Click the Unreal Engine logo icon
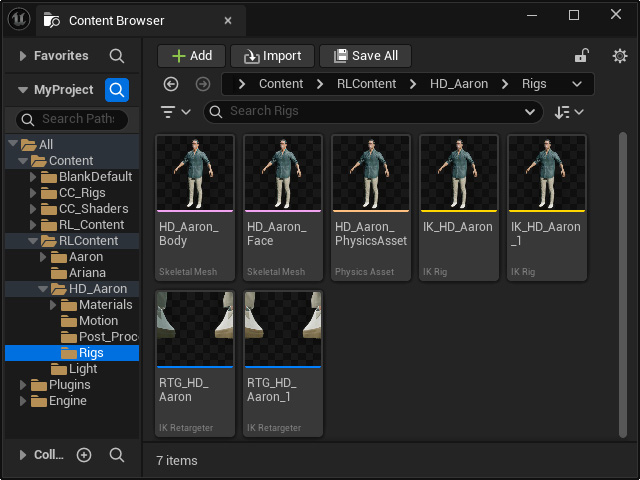640x480 pixels. pos(19,19)
